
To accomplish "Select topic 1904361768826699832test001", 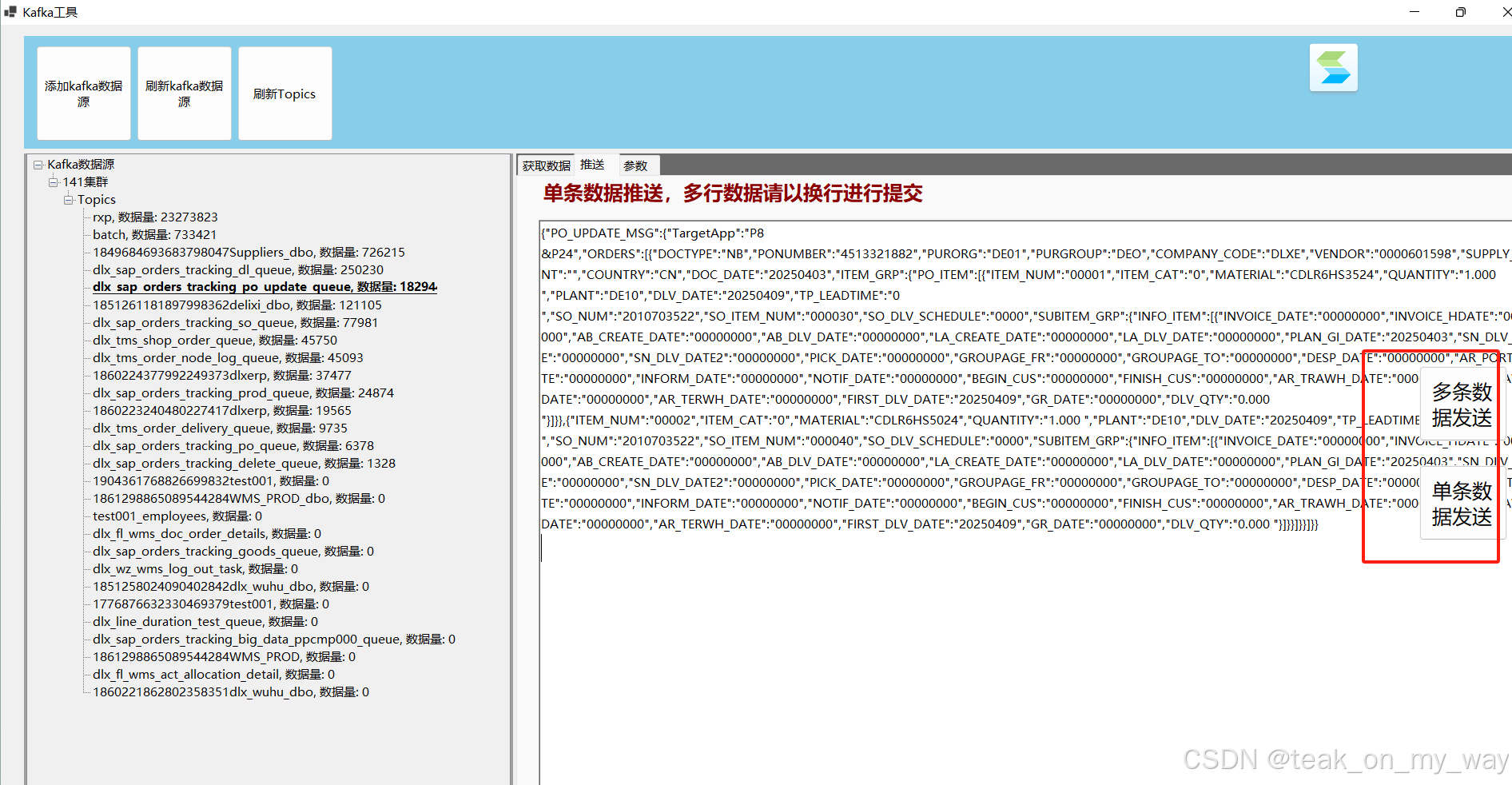I will click(x=211, y=481).
